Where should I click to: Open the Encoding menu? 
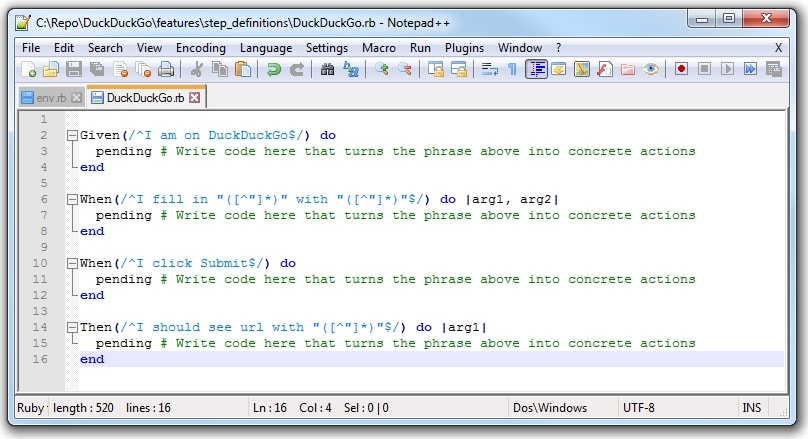201,48
